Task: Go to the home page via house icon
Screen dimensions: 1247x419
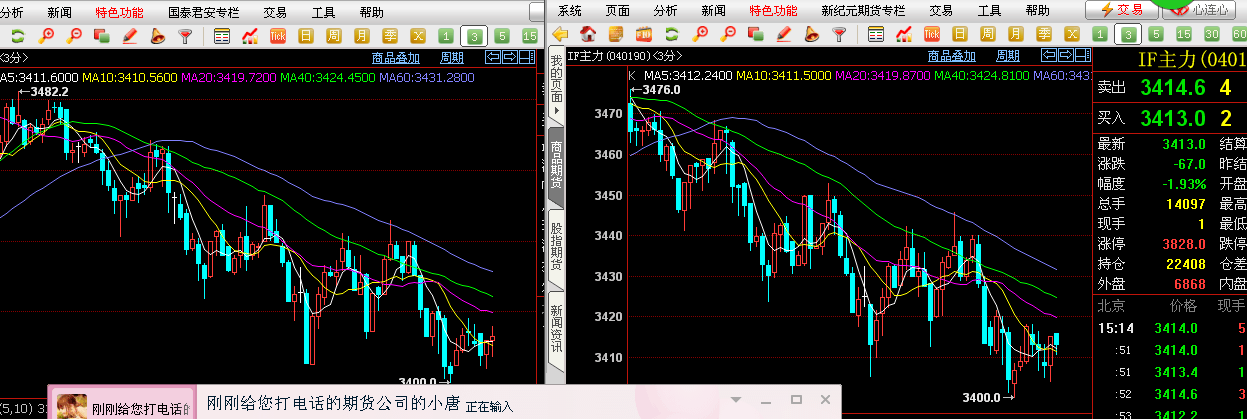Action: point(588,35)
